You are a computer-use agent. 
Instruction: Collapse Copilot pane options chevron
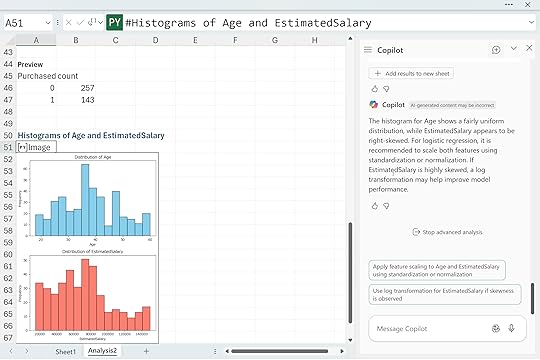(x=513, y=48)
